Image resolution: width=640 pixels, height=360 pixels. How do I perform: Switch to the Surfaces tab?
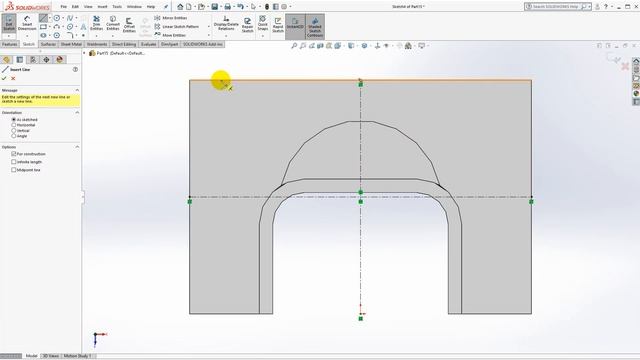coord(48,44)
